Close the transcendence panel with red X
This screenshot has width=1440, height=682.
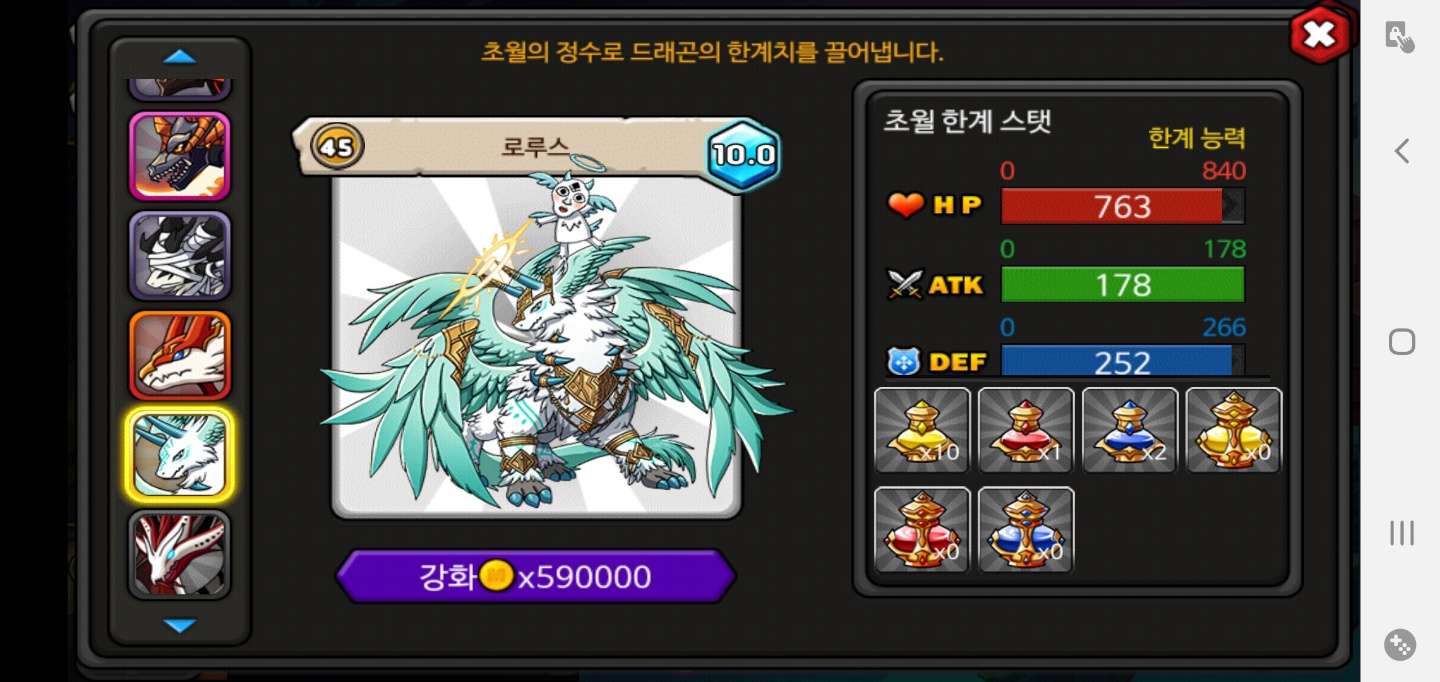(1320, 35)
